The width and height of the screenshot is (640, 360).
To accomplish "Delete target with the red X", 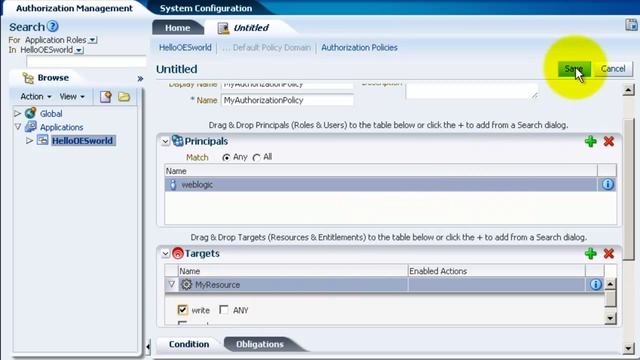I will [x=609, y=253].
